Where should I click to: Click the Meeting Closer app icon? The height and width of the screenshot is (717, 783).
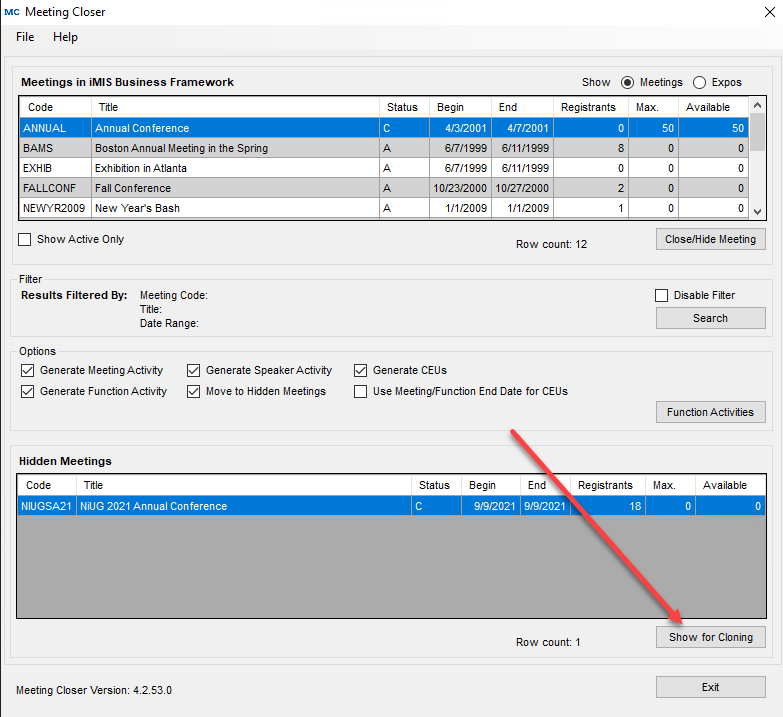click(x=11, y=12)
